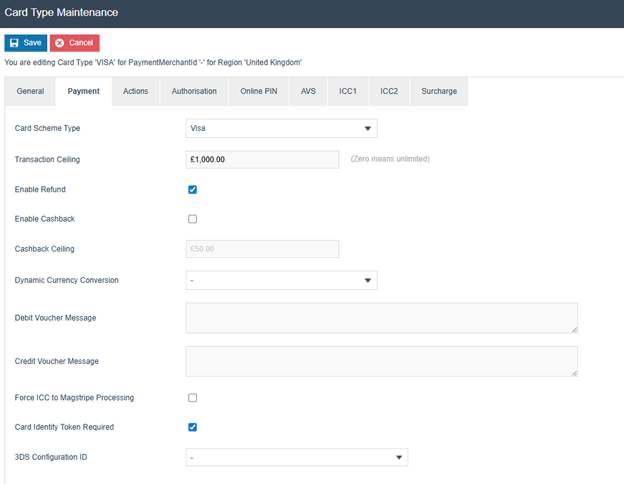Open the Dynamic Currency Conversion dropdown
This screenshot has height=484, width=624.
click(x=281, y=281)
